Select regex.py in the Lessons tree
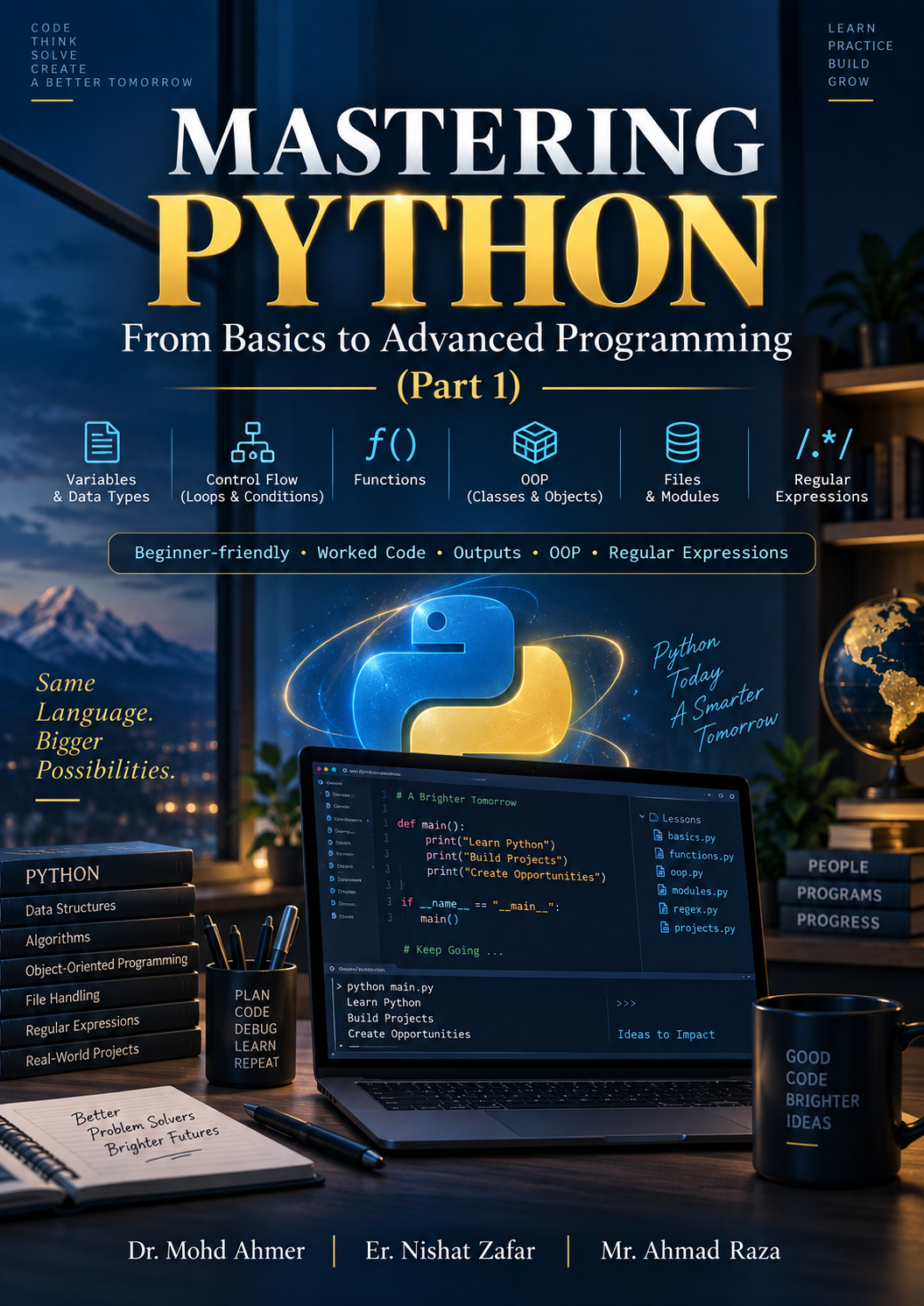This screenshot has width=924, height=1306. tap(689, 909)
